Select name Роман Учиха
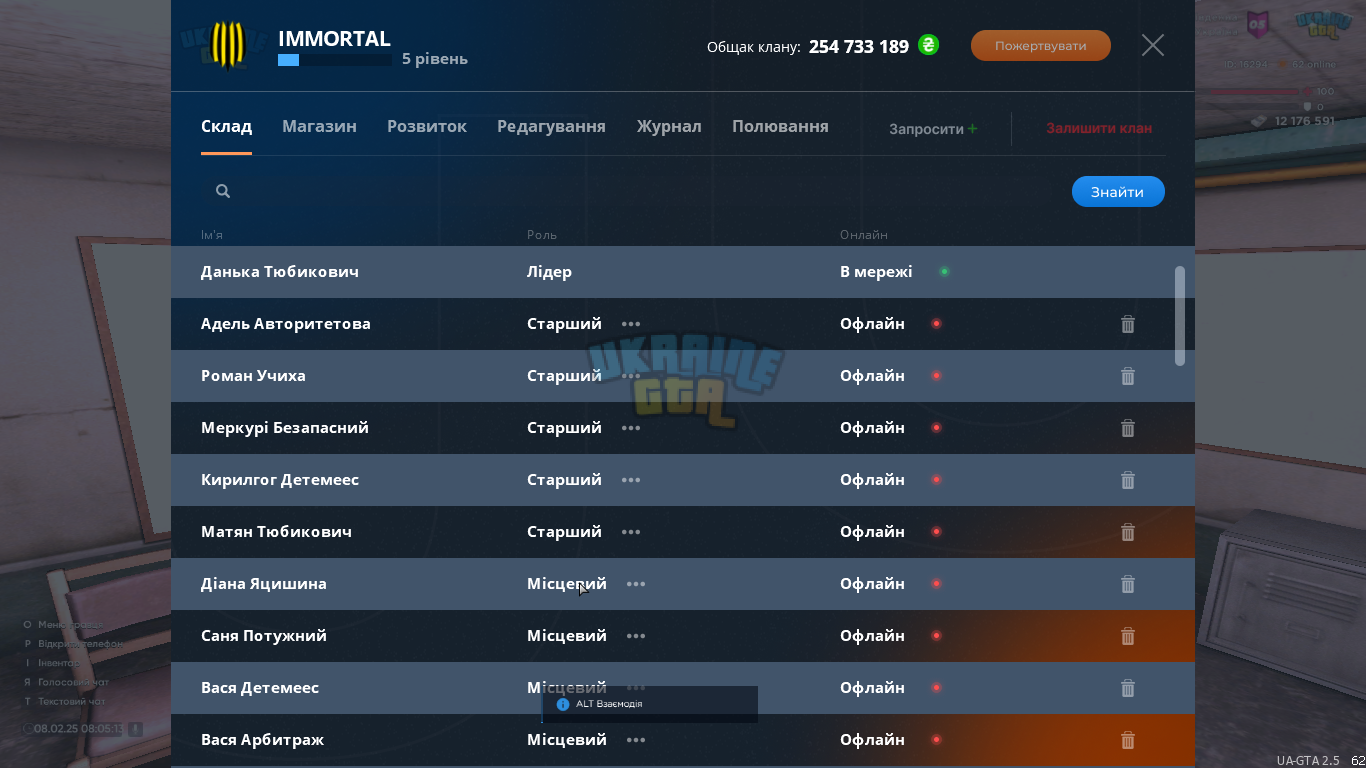This screenshot has width=1366, height=768. tap(253, 376)
